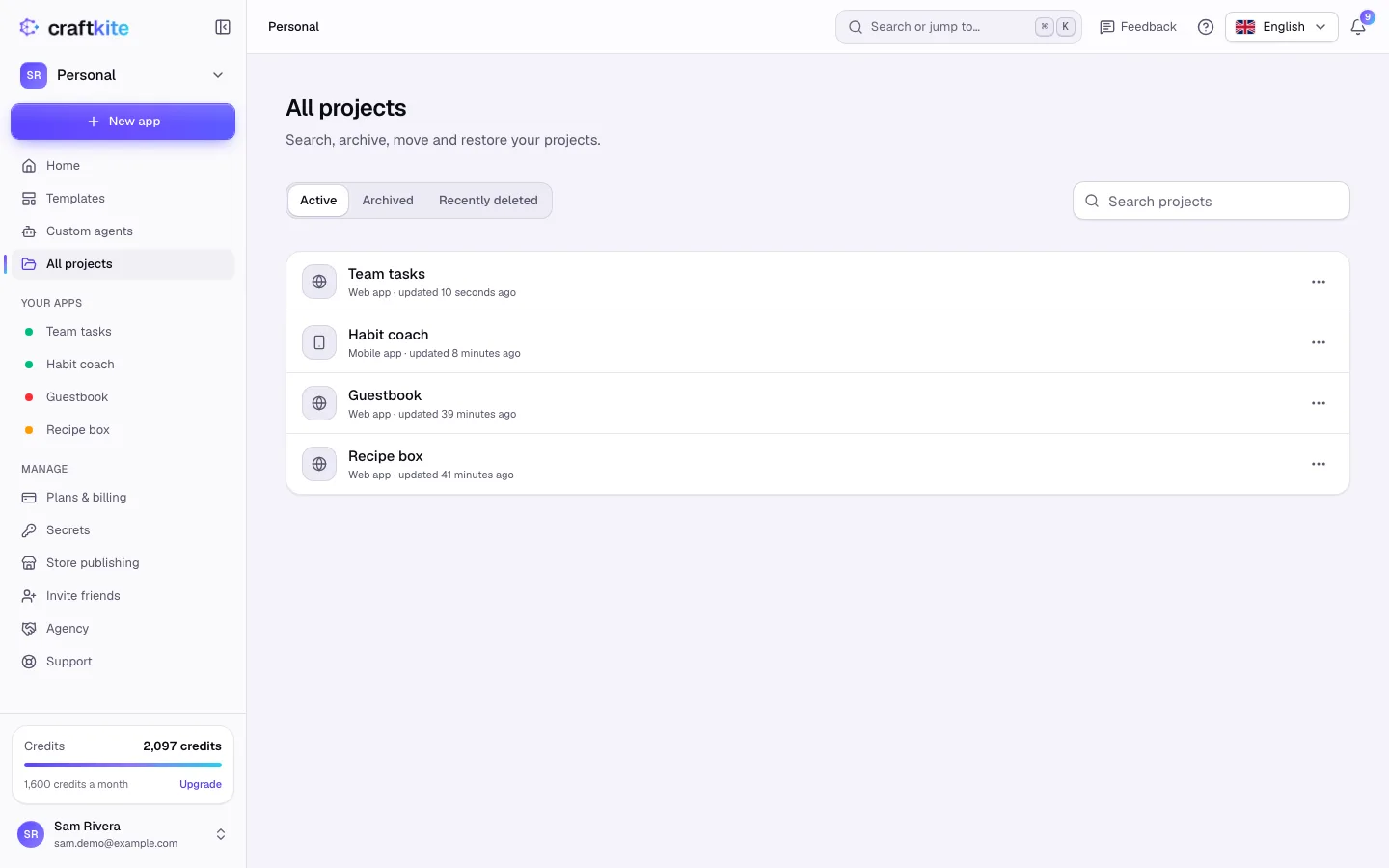The height and width of the screenshot is (868, 1389).
Task: Click the Recipe box globe icon in the project list
Action: (x=319, y=464)
